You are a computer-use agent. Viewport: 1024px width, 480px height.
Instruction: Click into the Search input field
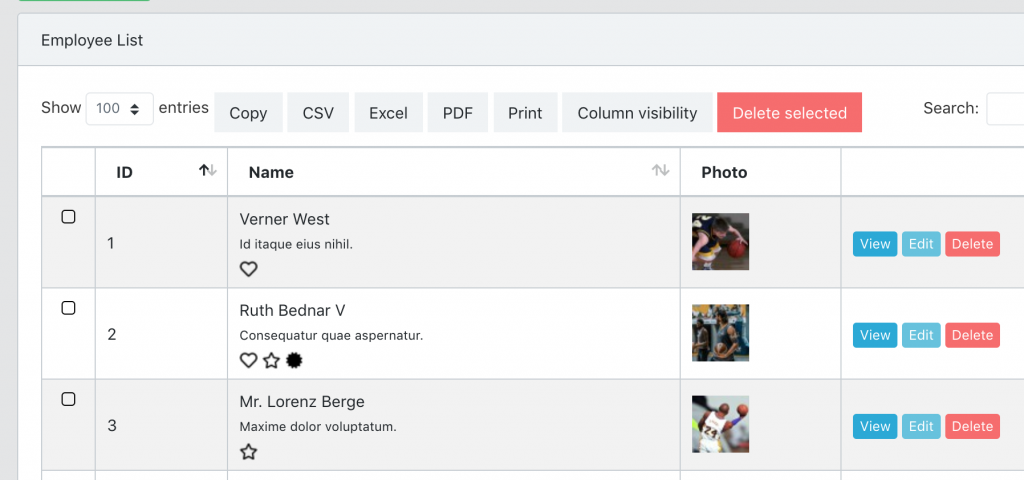point(1005,109)
